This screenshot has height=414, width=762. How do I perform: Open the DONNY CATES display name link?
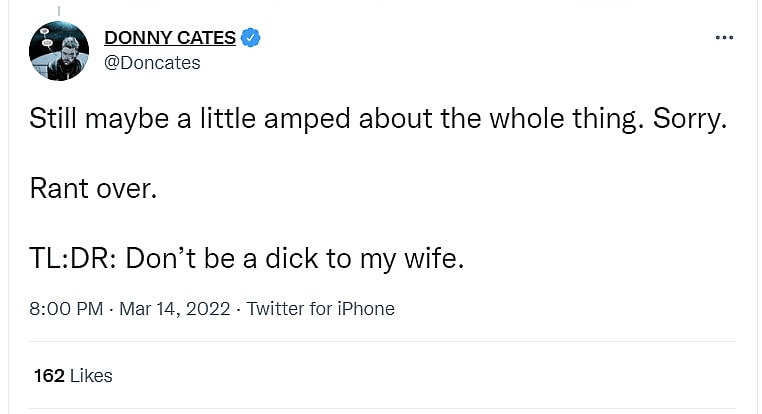tap(170, 38)
